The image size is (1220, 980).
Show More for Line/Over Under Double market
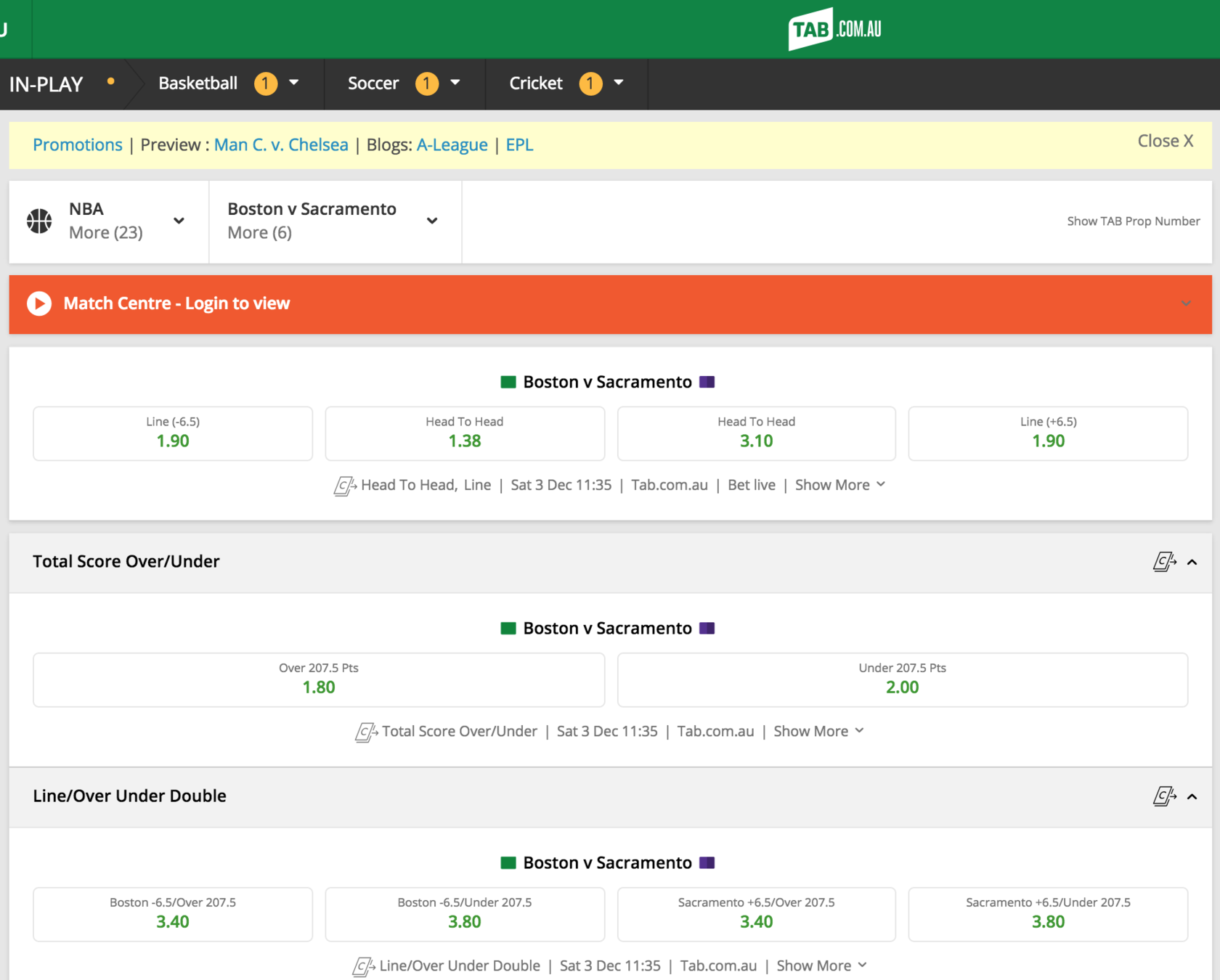point(822,965)
